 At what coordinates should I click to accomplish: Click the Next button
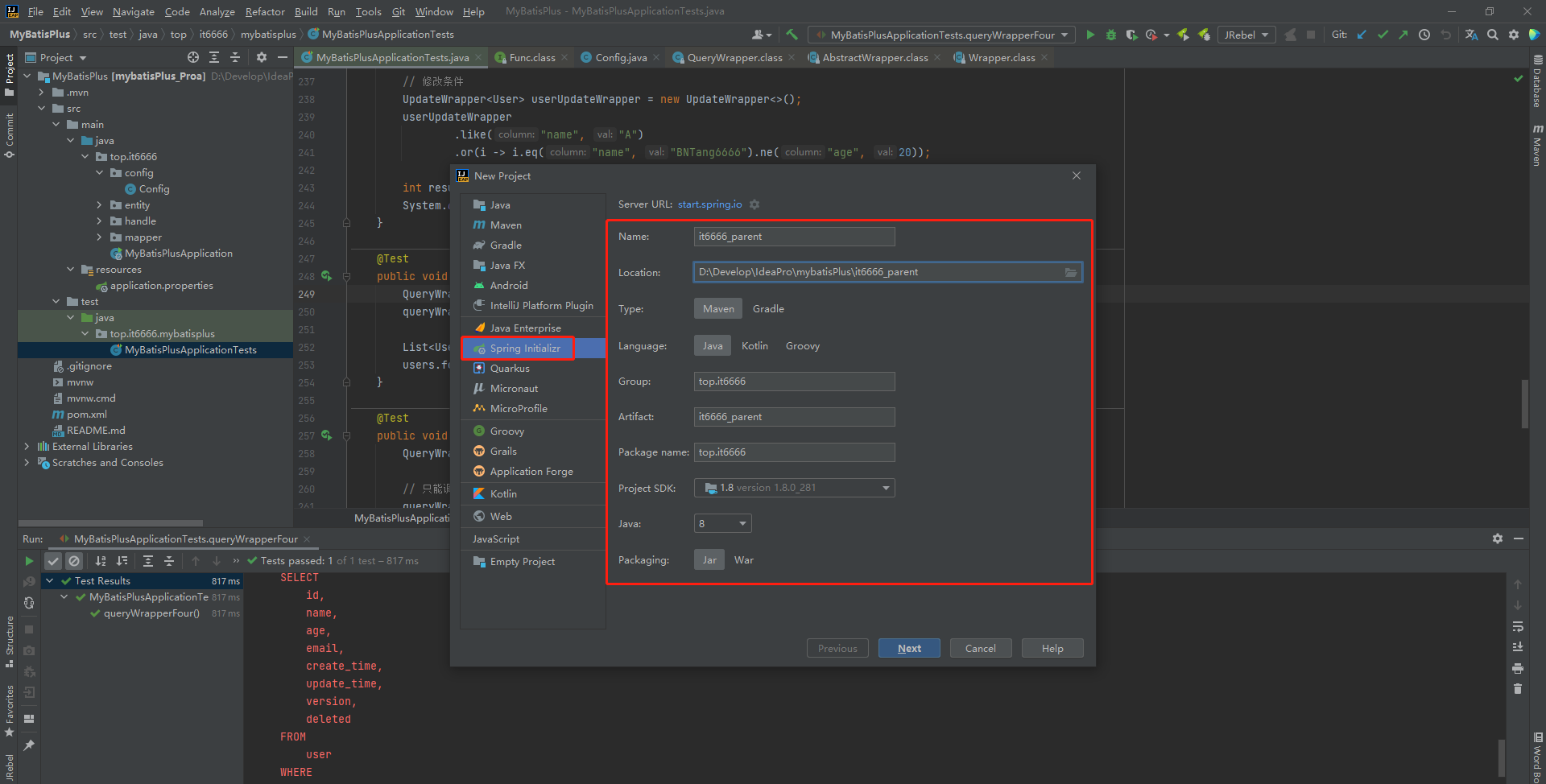909,649
